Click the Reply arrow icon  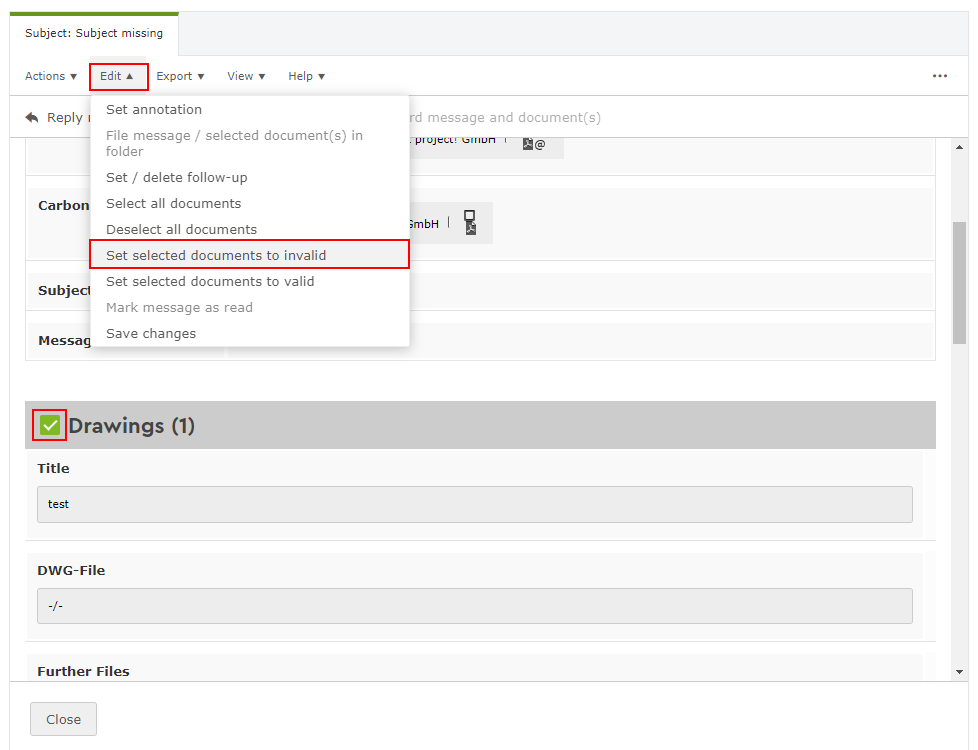[x=33, y=117]
